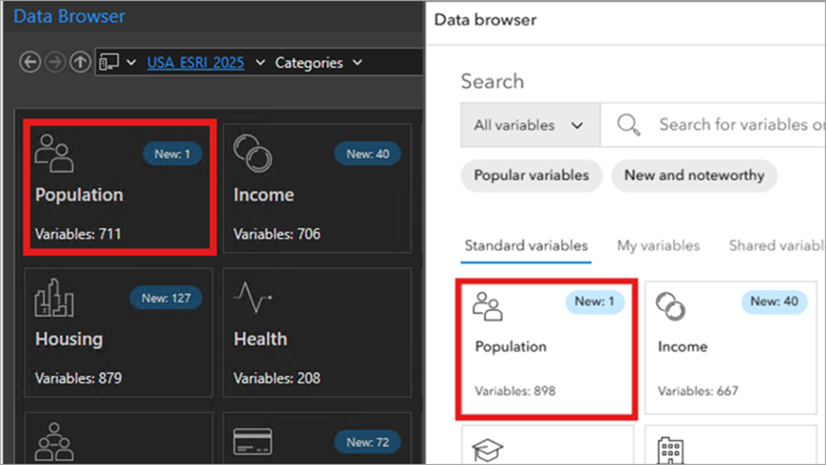Click the magnifying glass search icon
The height and width of the screenshot is (465, 826).
point(629,125)
